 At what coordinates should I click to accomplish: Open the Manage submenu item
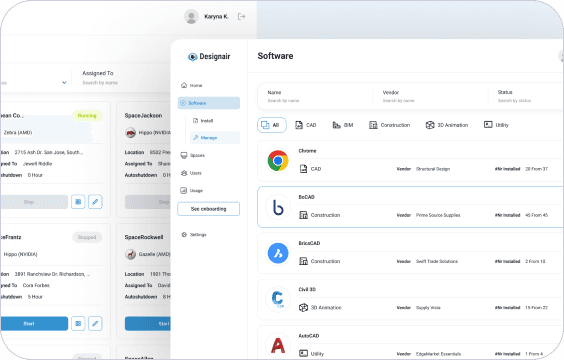pos(215,137)
